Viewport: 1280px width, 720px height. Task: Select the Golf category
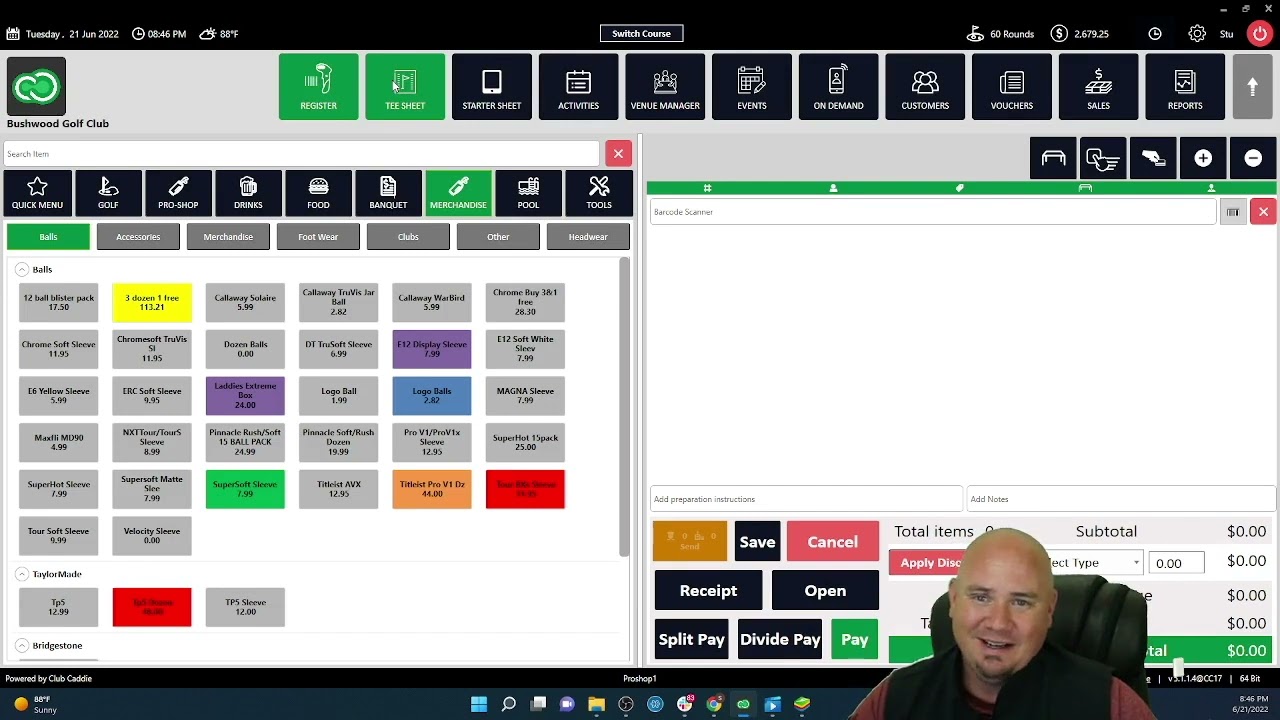click(108, 193)
